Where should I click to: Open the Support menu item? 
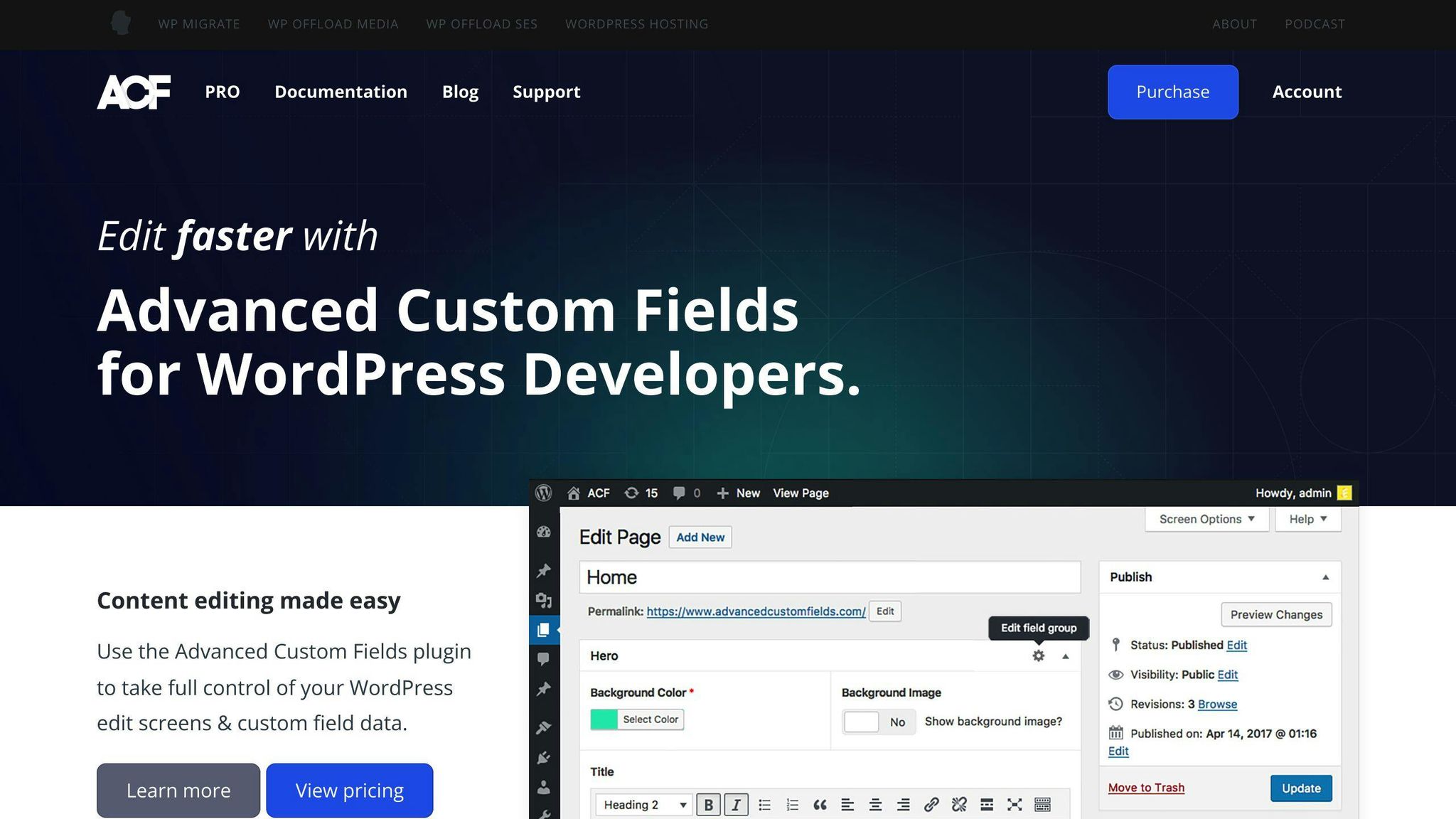point(547,92)
